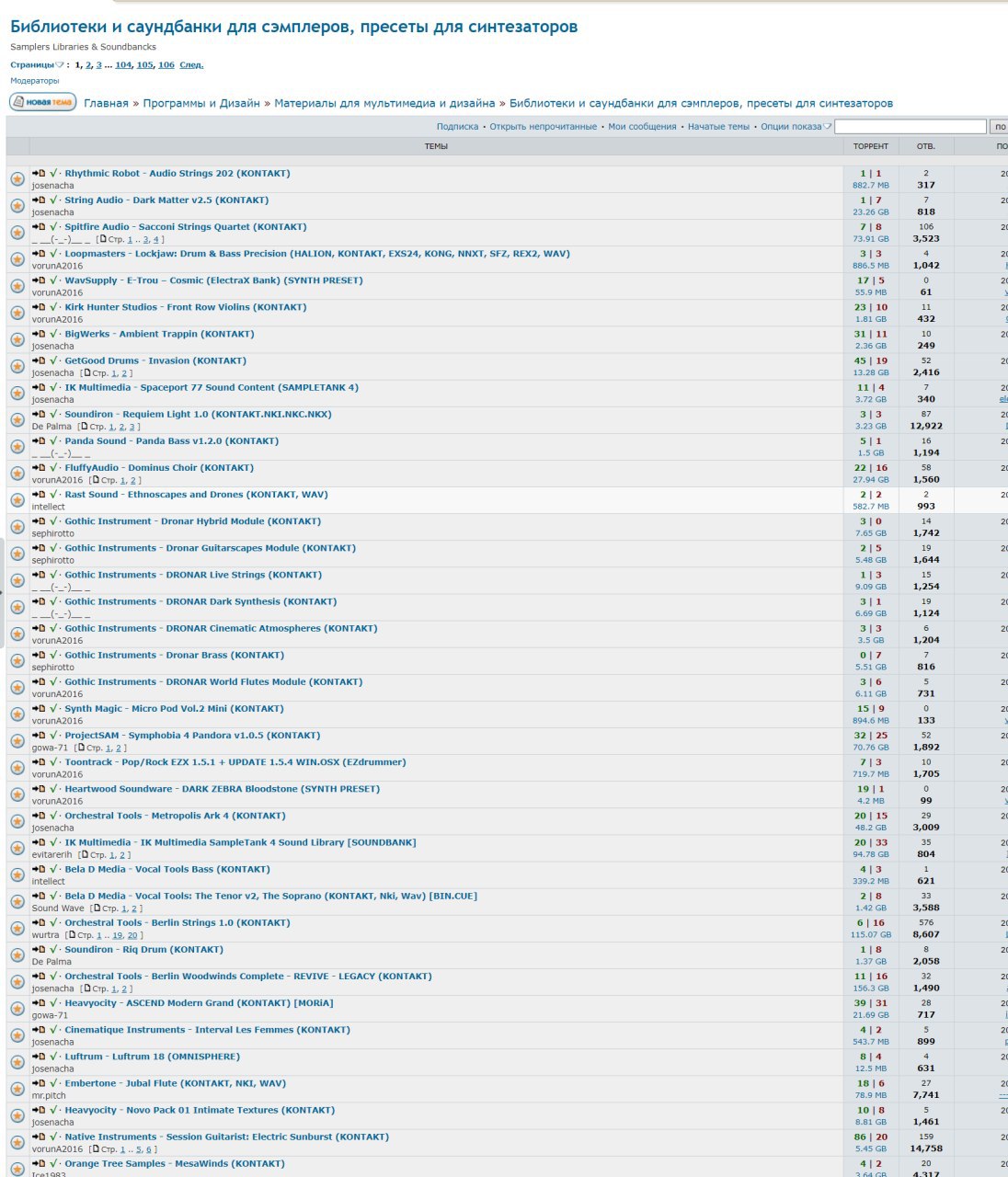The height and width of the screenshot is (1177, 1008).
Task: Open Мои сообщения in the forum menu
Action: point(642,127)
